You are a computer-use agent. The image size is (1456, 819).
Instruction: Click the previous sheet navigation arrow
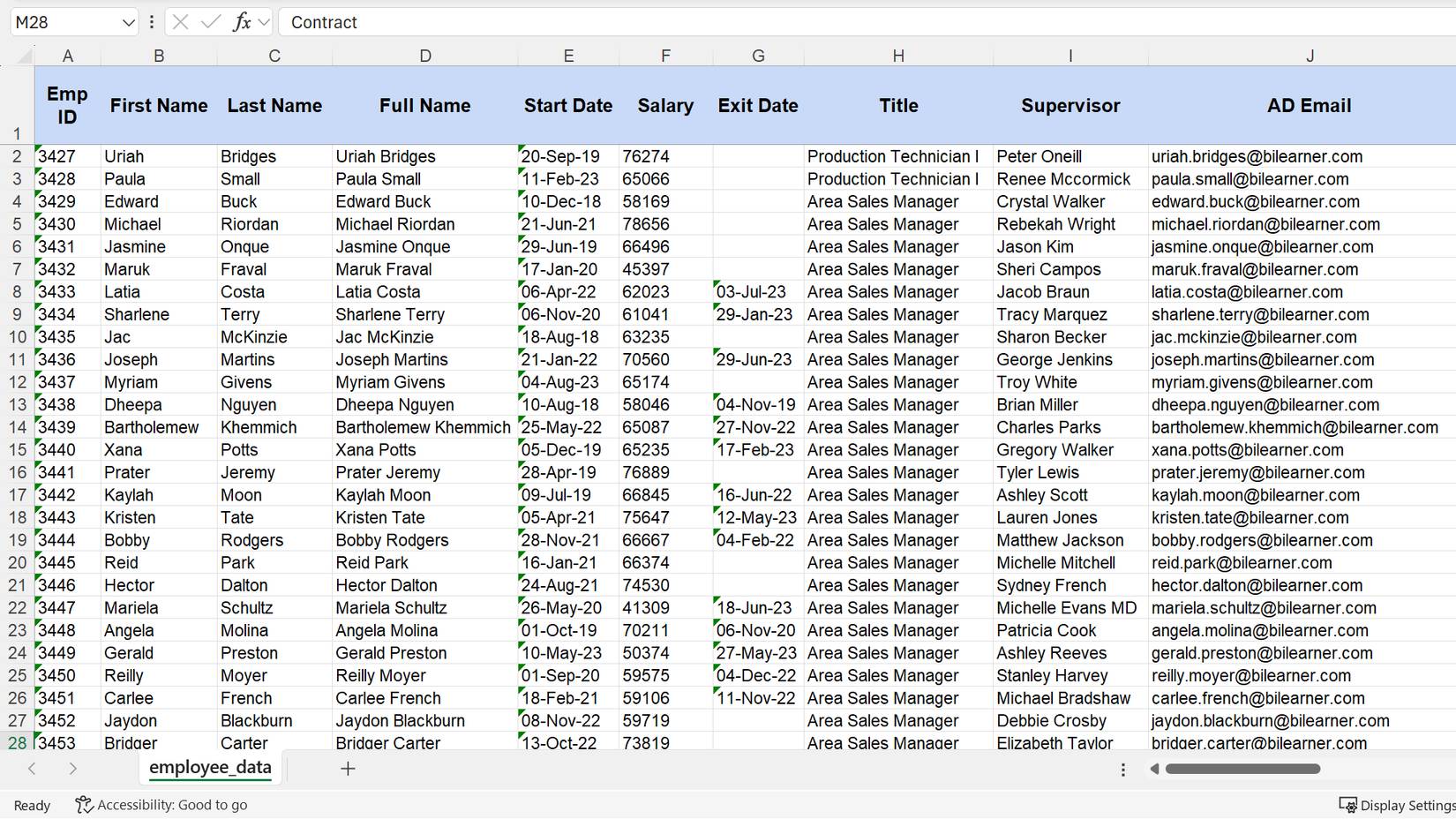(x=32, y=769)
